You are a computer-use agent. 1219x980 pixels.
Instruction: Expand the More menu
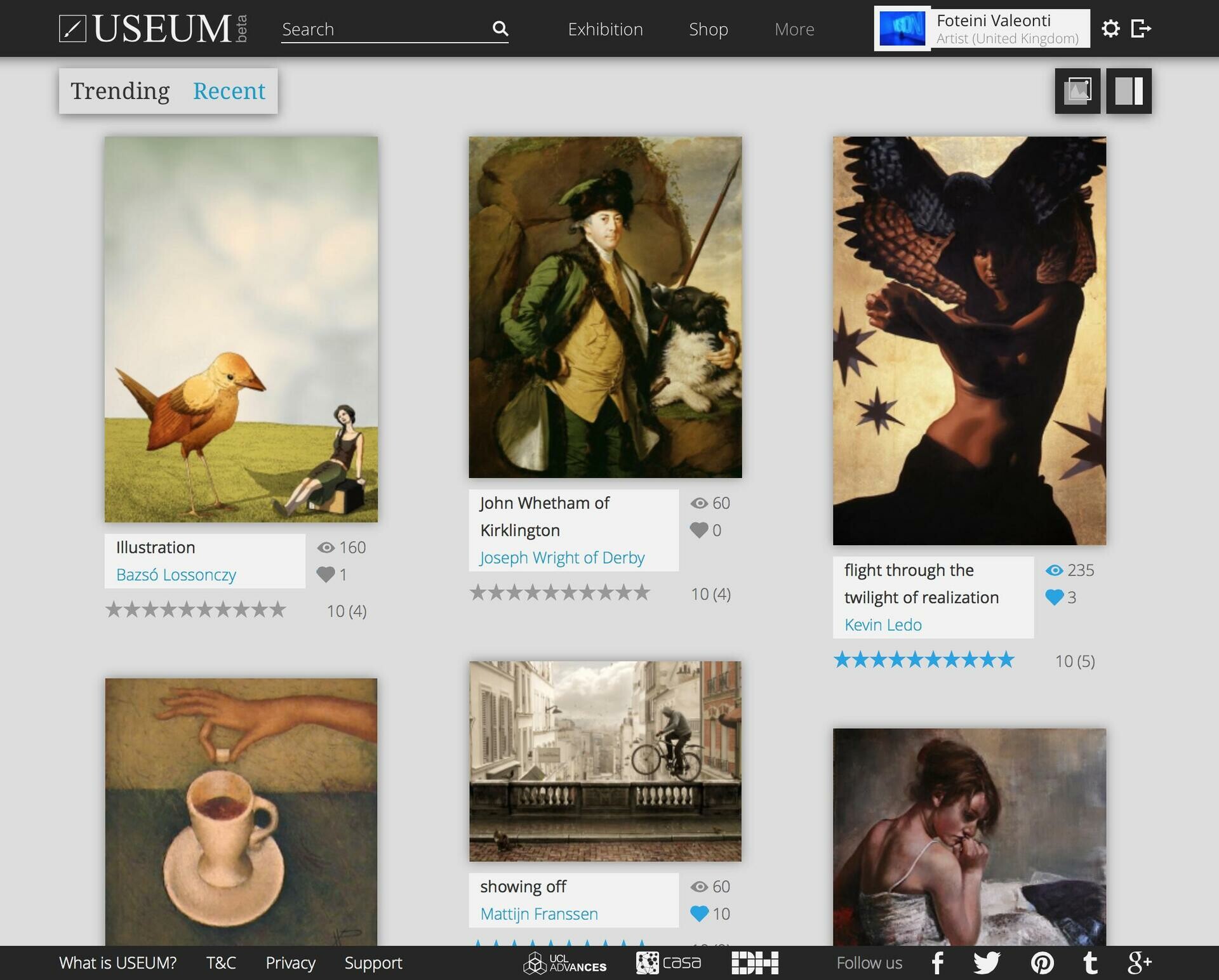(794, 29)
